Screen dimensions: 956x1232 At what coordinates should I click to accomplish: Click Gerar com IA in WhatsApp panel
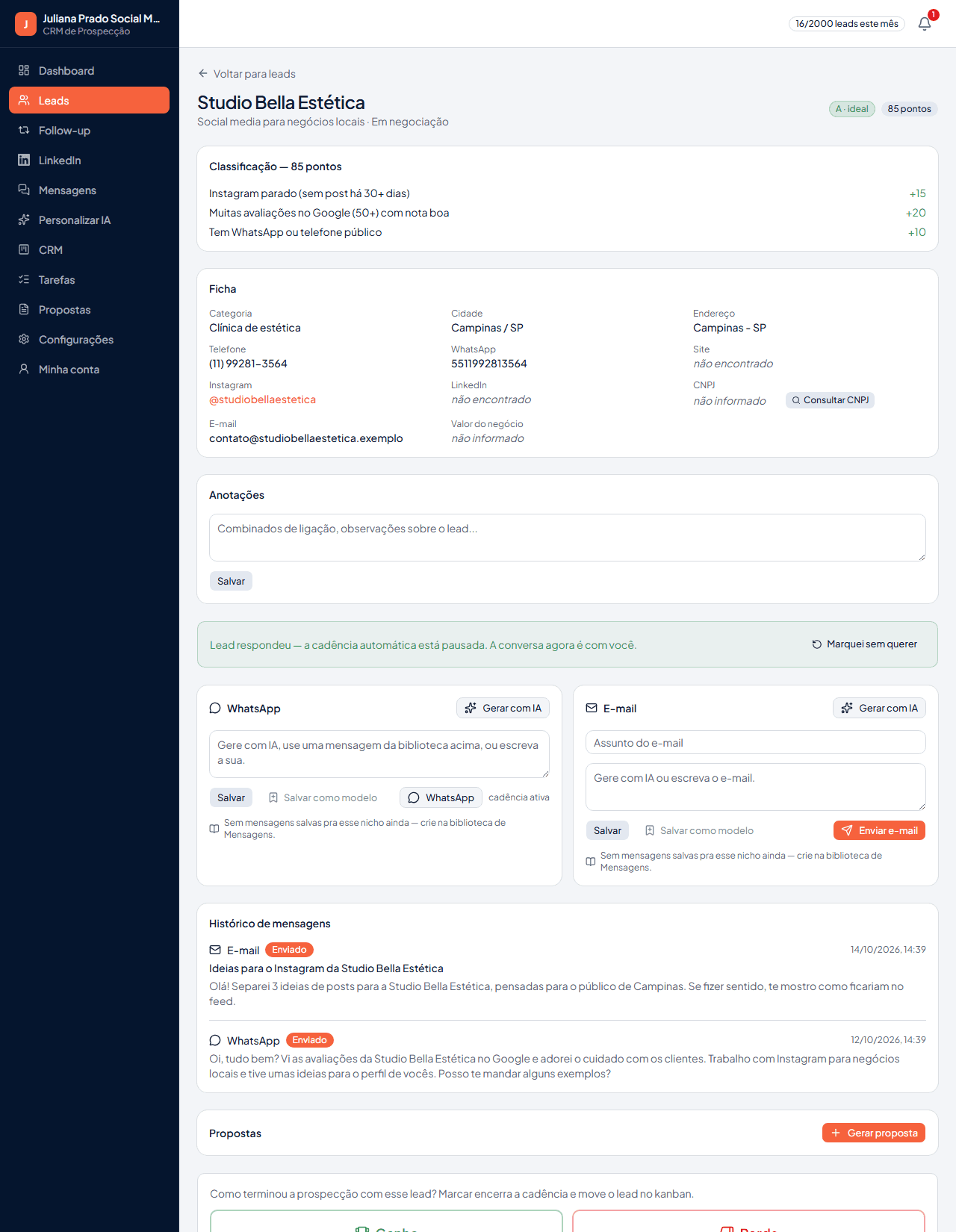503,708
